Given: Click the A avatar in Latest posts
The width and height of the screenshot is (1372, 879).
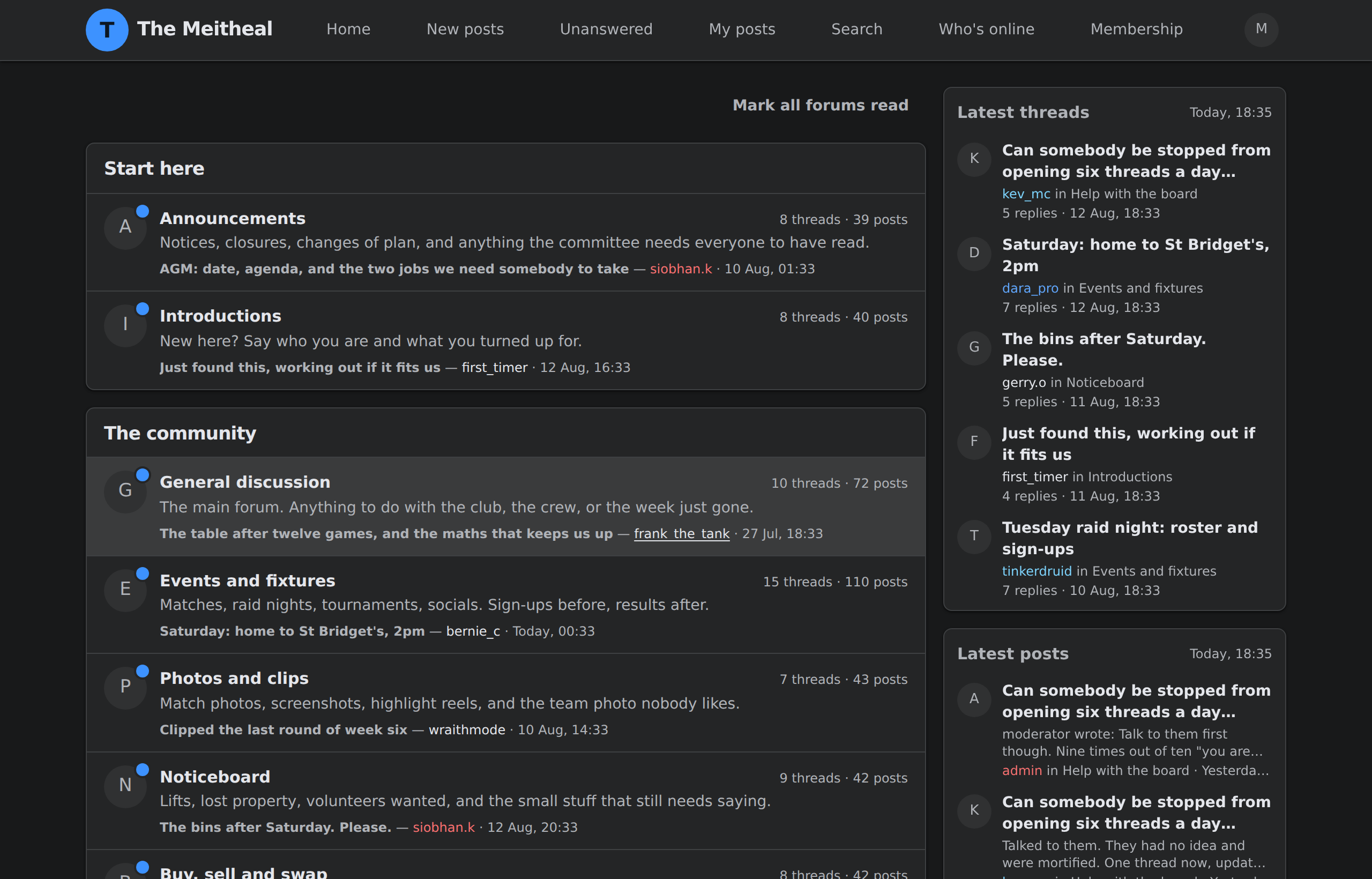Looking at the screenshot, I should [974, 699].
